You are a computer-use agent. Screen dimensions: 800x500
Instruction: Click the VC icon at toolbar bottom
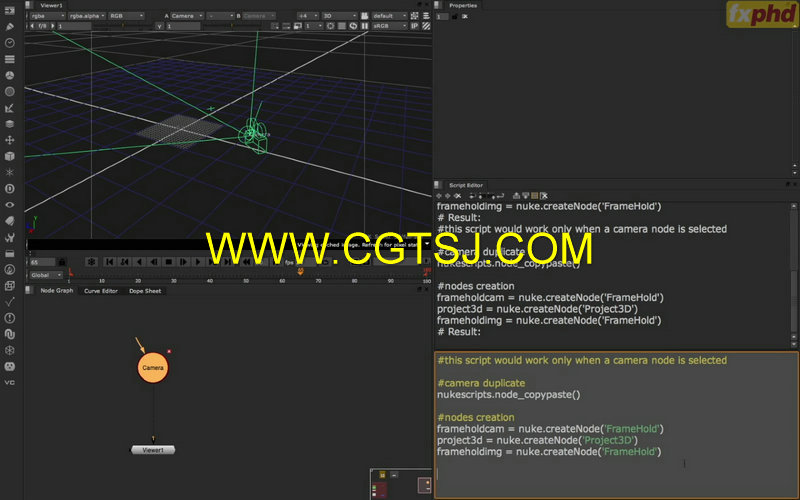coord(9,383)
